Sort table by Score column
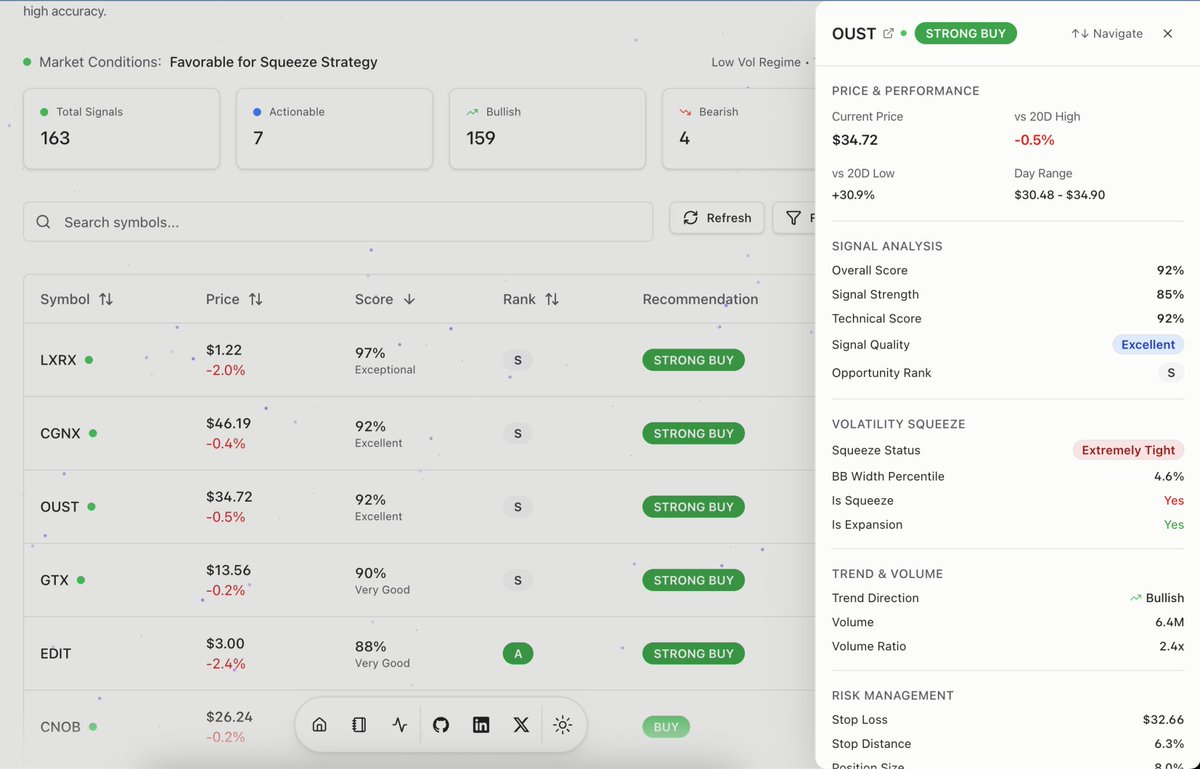 click(385, 299)
